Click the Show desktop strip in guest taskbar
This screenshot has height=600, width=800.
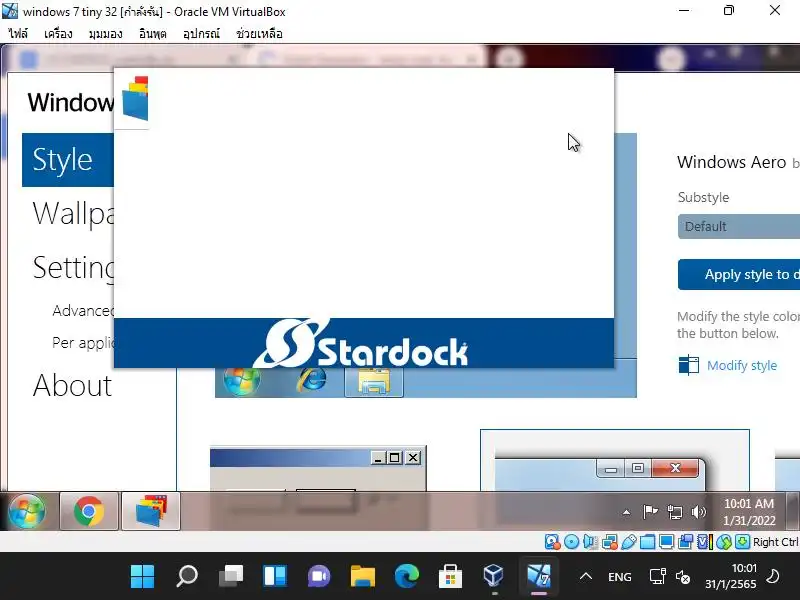tap(792, 511)
